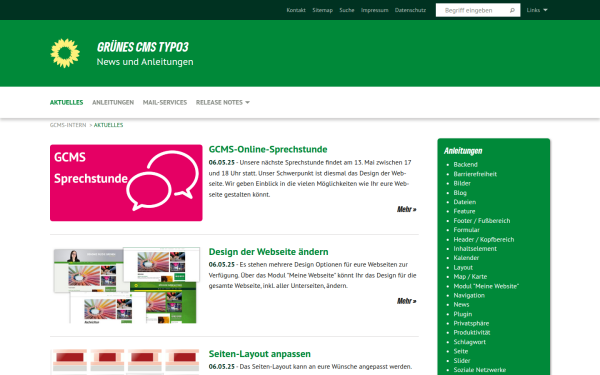Viewport: 600px width, 375px height.
Task: Open Layout in Anleitungen list
Action: click(463, 267)
